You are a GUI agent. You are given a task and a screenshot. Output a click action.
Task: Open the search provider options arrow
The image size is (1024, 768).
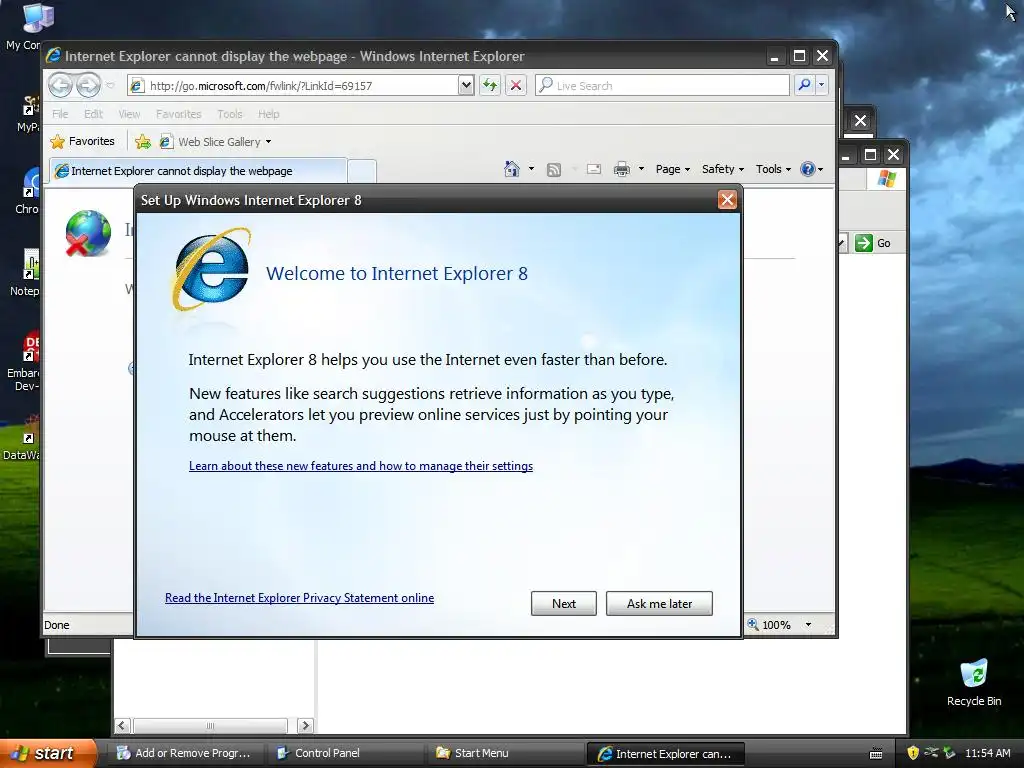click(x=822, y=85)
